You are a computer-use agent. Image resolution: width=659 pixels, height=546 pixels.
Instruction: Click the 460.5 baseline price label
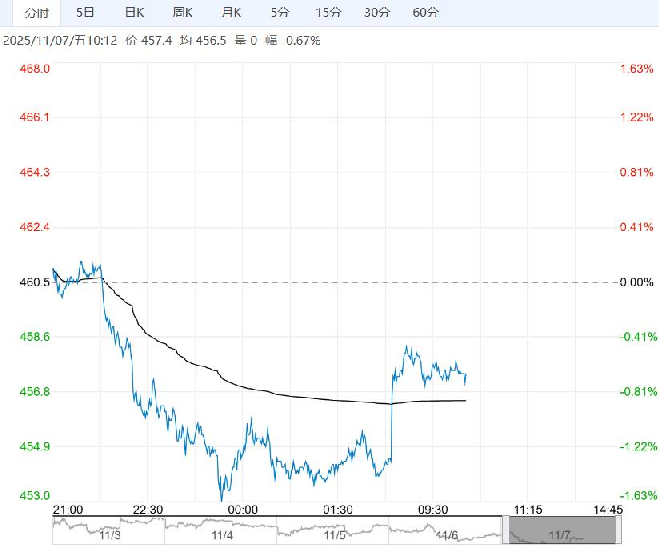(x=35, y=283)
